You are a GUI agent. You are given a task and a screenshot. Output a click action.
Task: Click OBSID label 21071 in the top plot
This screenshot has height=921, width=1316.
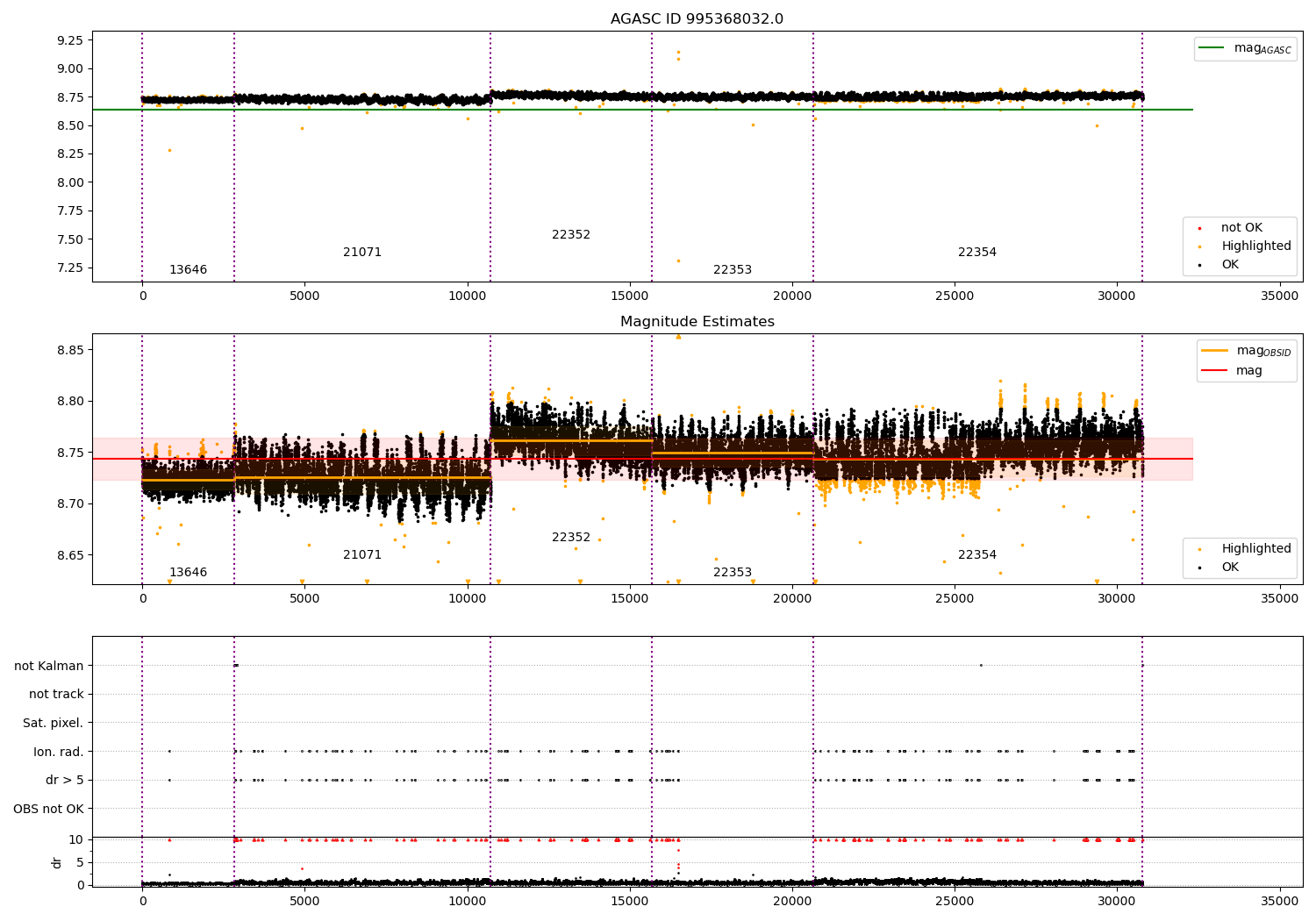coord(362,253)
